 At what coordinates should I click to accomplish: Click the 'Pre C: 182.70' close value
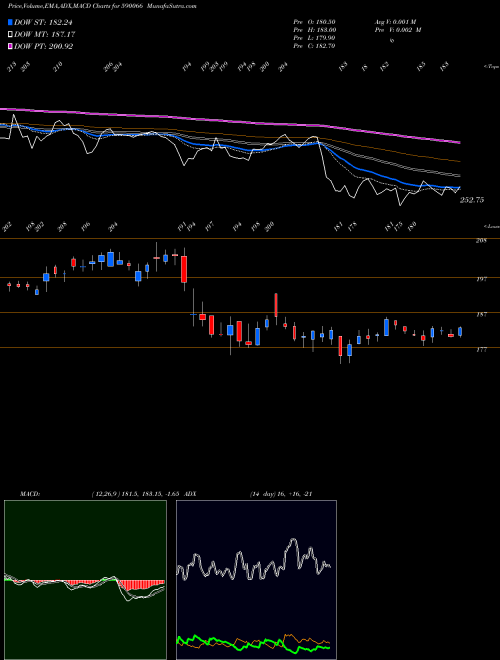314,46
